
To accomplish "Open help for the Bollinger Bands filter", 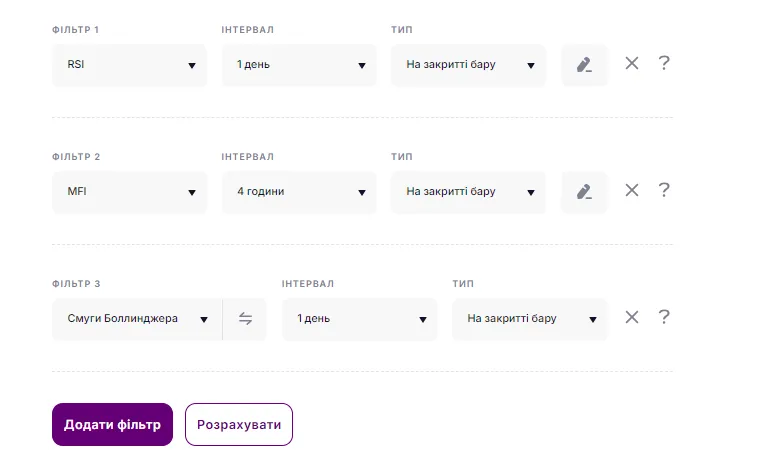I will pyautogui.click(x=663, y=318).
